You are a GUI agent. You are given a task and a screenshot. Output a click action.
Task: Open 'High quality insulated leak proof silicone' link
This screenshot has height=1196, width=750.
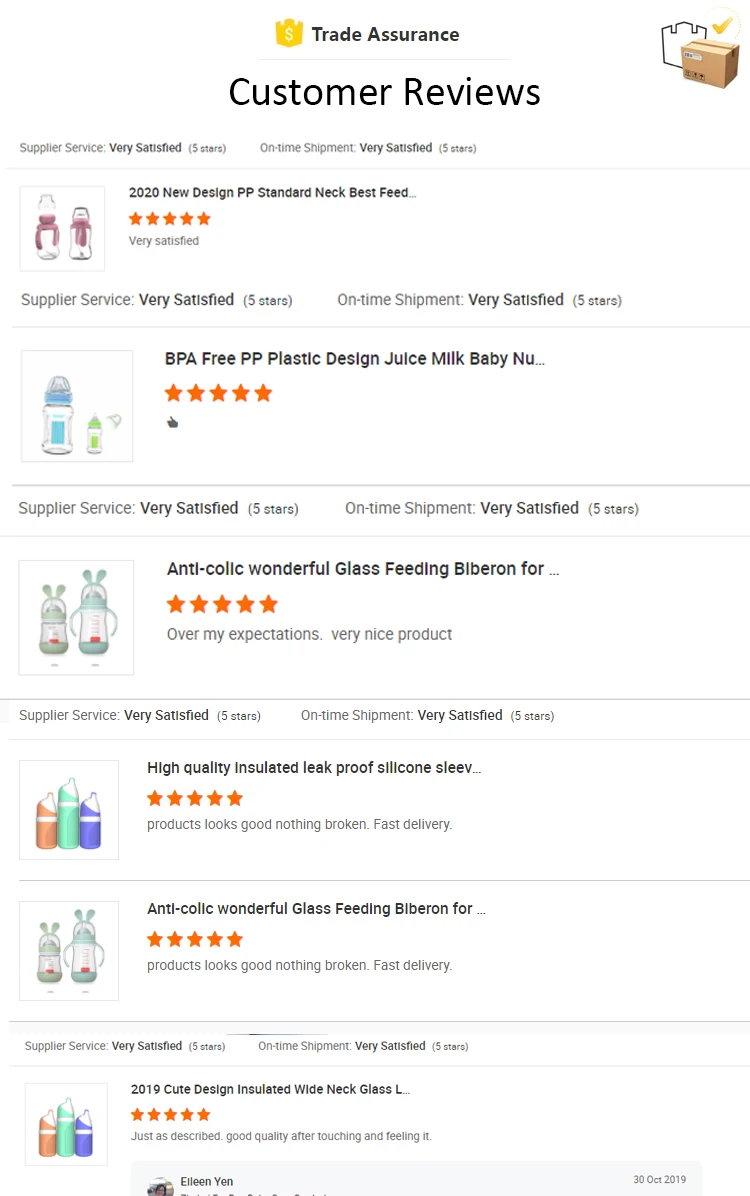314,768
